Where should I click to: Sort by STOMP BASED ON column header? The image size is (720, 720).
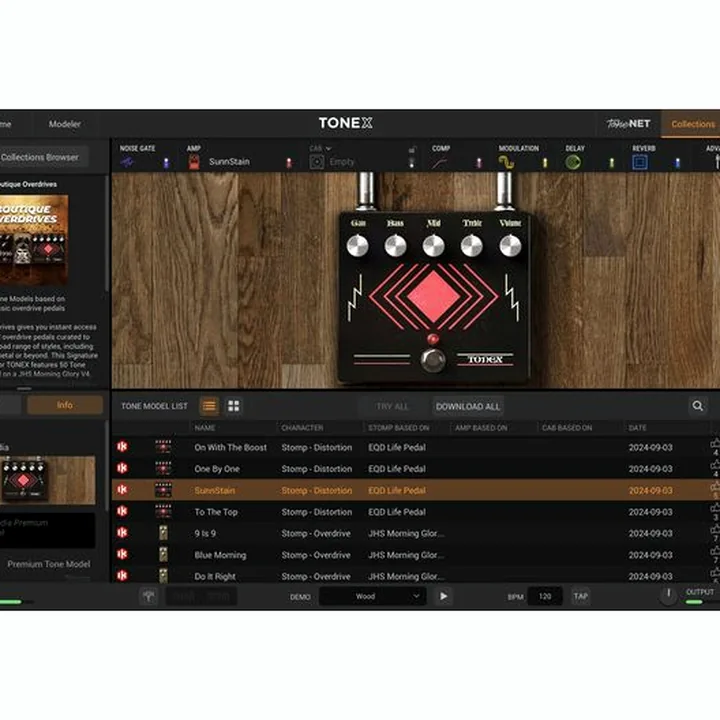click(399, 428)
